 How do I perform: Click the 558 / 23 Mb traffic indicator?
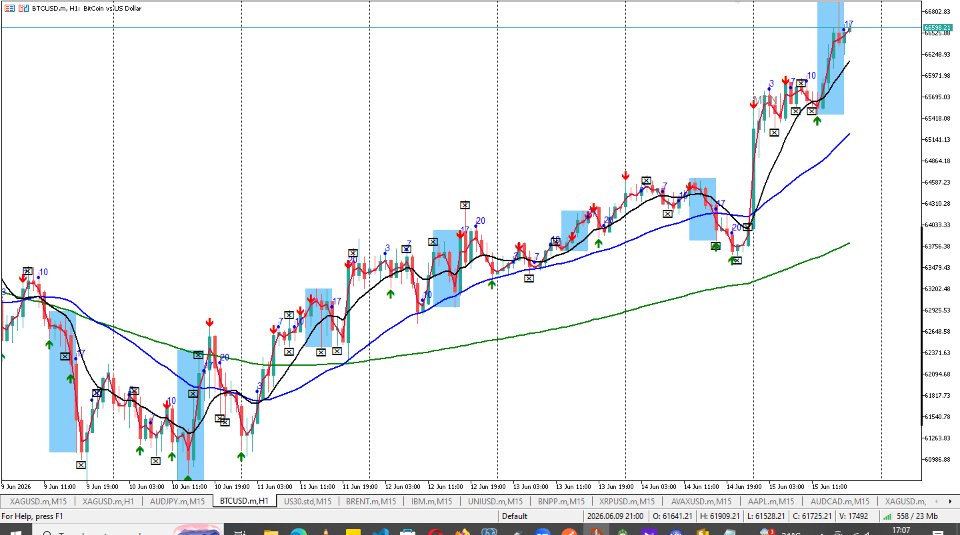917,516
